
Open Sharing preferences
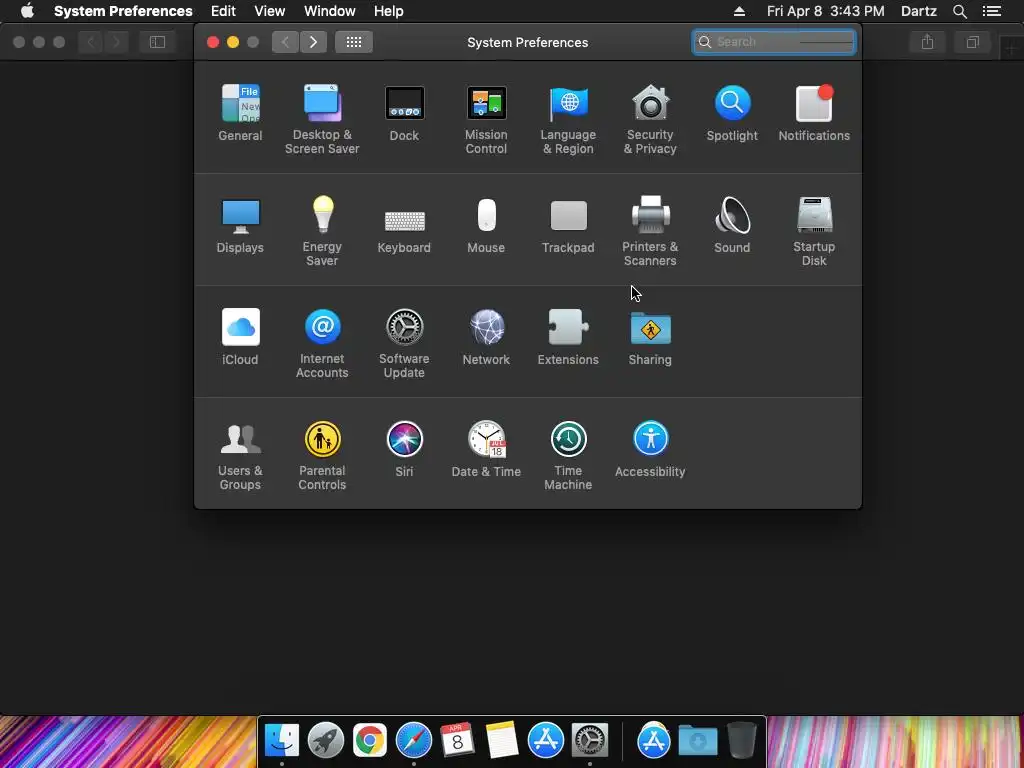pos(650,337)
